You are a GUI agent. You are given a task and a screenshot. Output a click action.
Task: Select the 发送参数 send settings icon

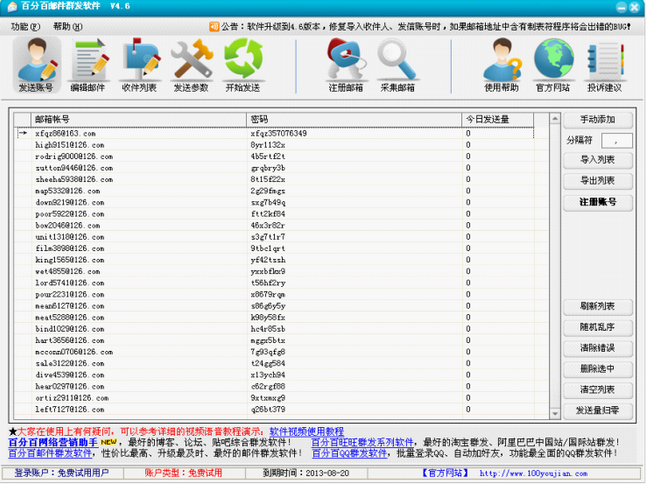pos(190,65)
